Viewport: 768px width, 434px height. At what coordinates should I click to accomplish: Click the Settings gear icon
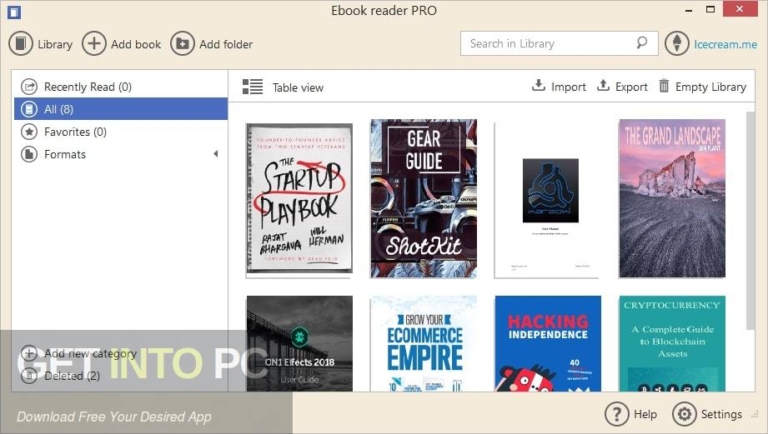684,414
